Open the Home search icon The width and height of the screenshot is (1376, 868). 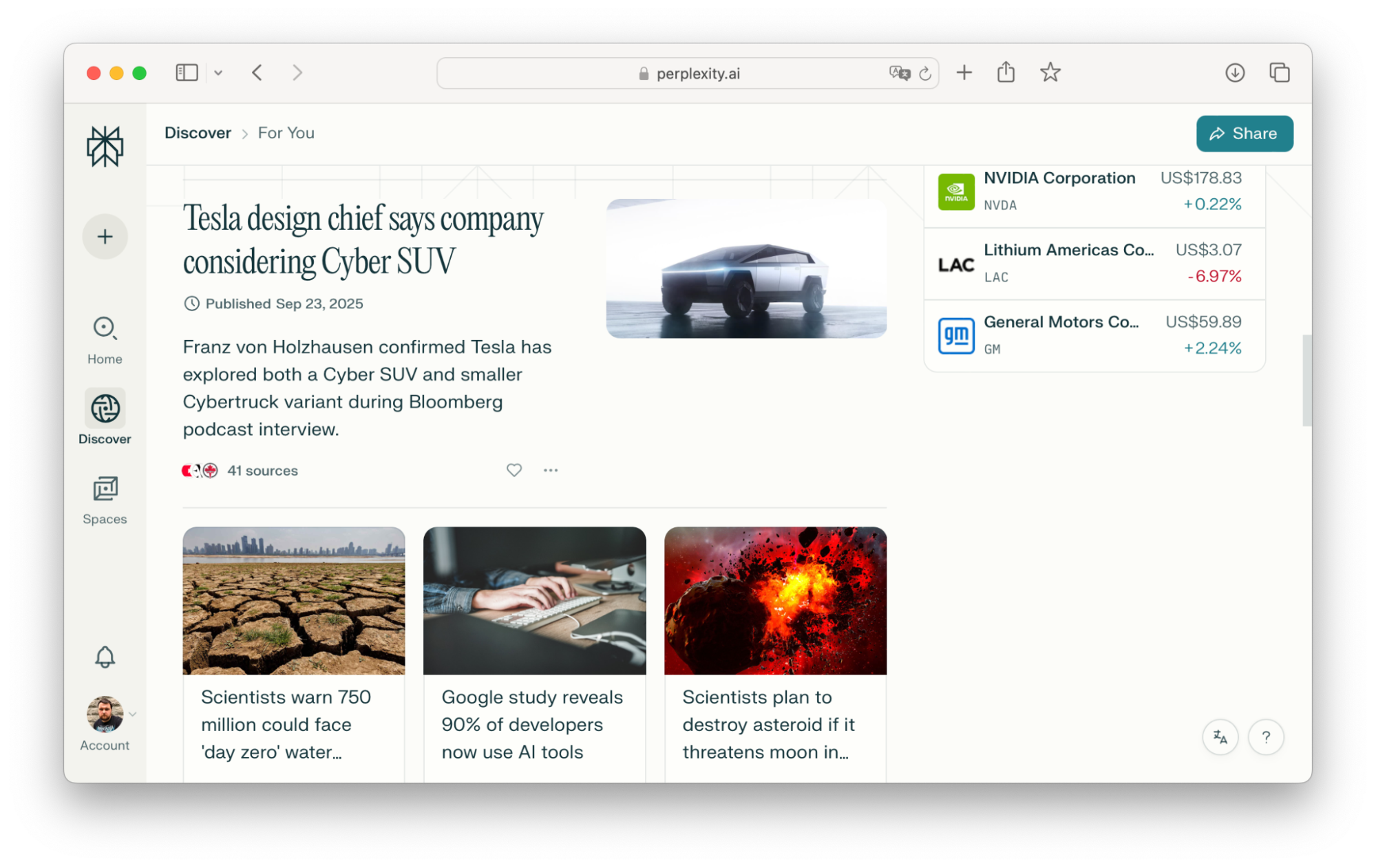105,328
